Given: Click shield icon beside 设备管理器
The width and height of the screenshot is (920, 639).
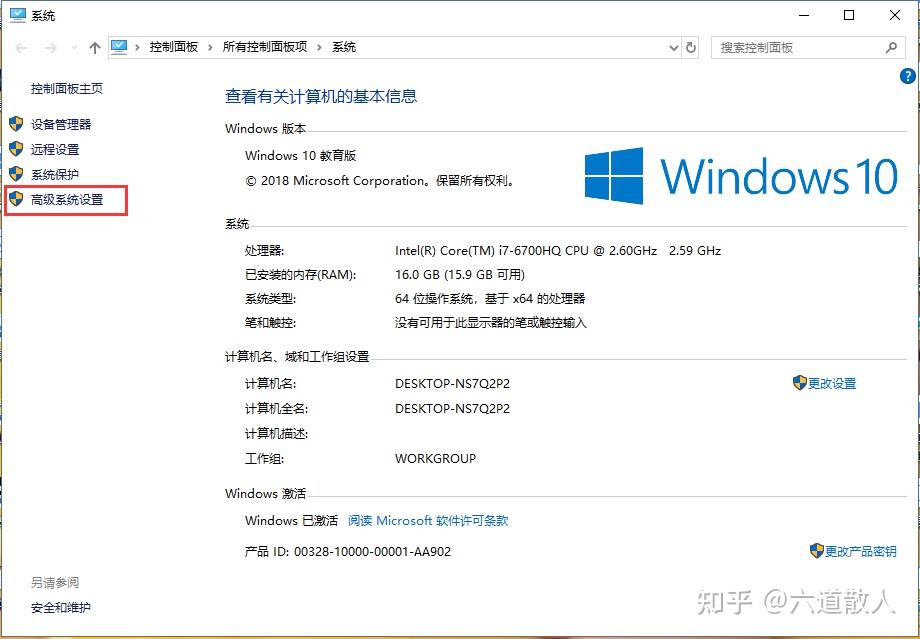Looking at the screenshot, I should pyautogui.click(x=16, y=124).
